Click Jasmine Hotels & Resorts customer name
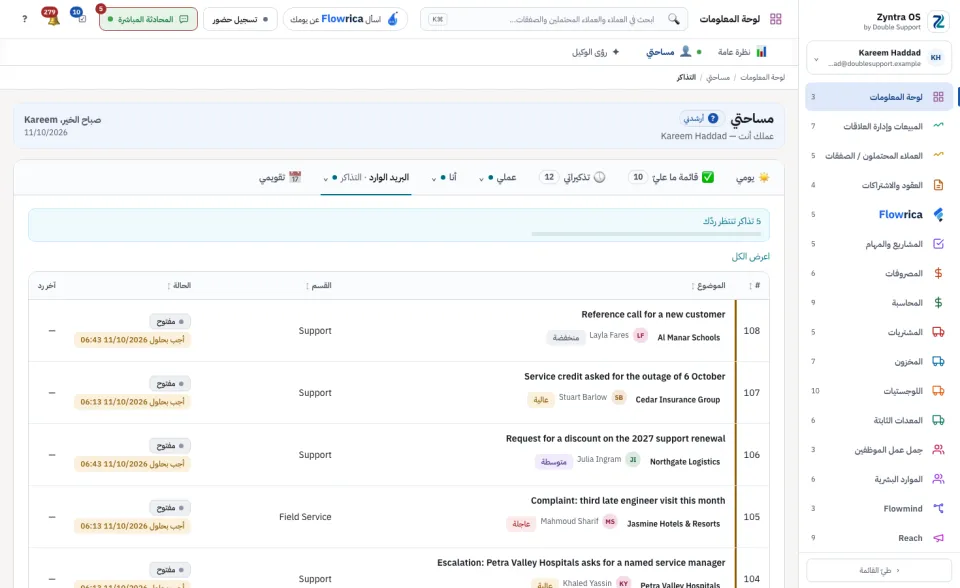Image resolution: width=960 pixels, height=588 pixels. tap(673, 524)
